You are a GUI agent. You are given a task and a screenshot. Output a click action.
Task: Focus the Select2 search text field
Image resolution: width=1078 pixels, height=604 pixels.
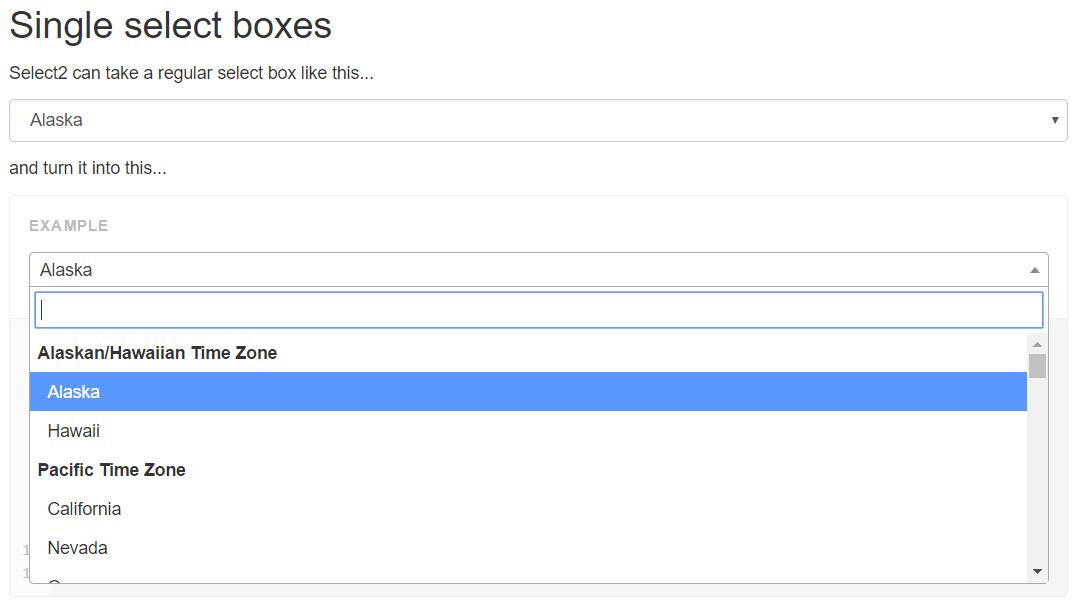538,310
